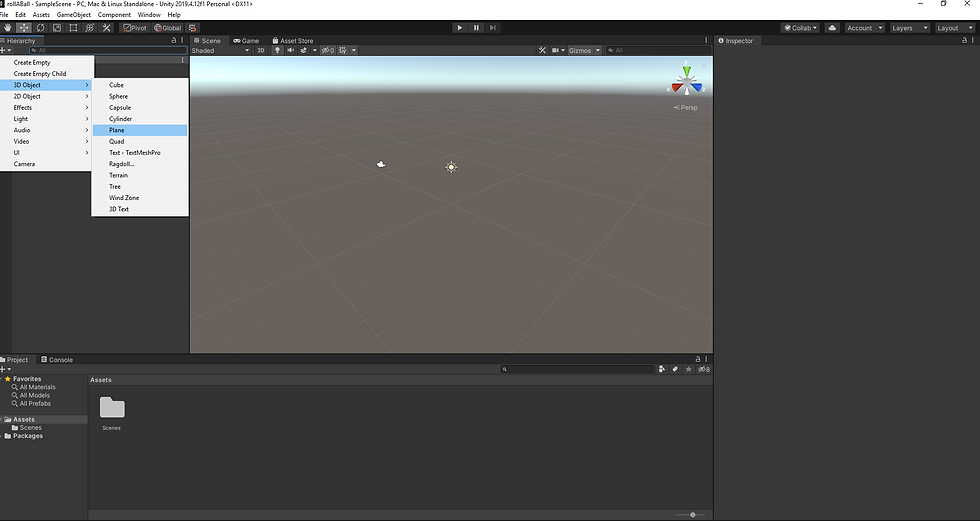Click the Step frame button
This screenshot has width=980, height=521.
(x=492, y=27)
